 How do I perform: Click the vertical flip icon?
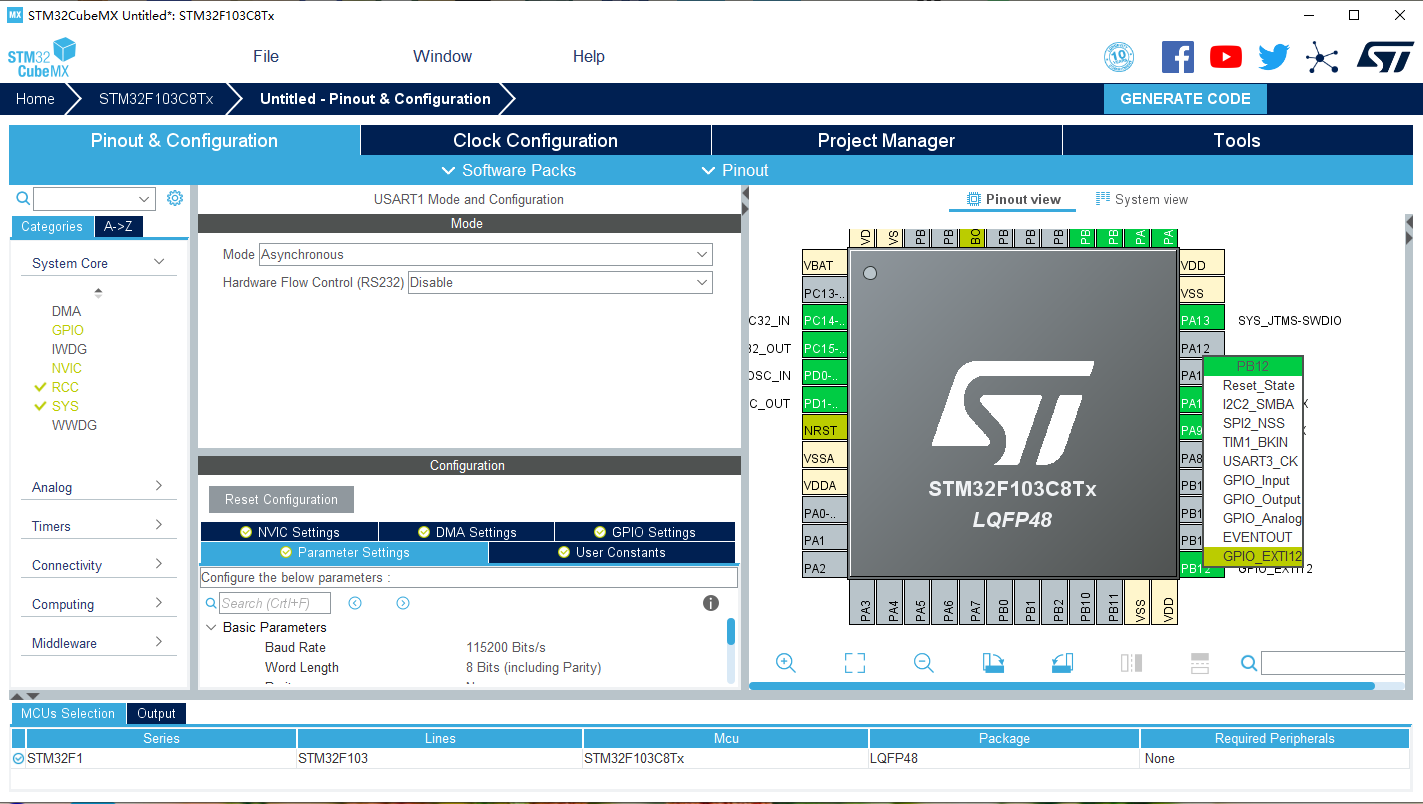click(x=1200, y=663)
